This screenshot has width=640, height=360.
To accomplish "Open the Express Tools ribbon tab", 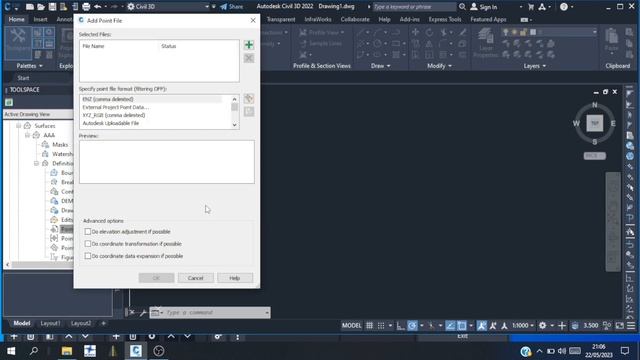I will click(x=444, y=19).
